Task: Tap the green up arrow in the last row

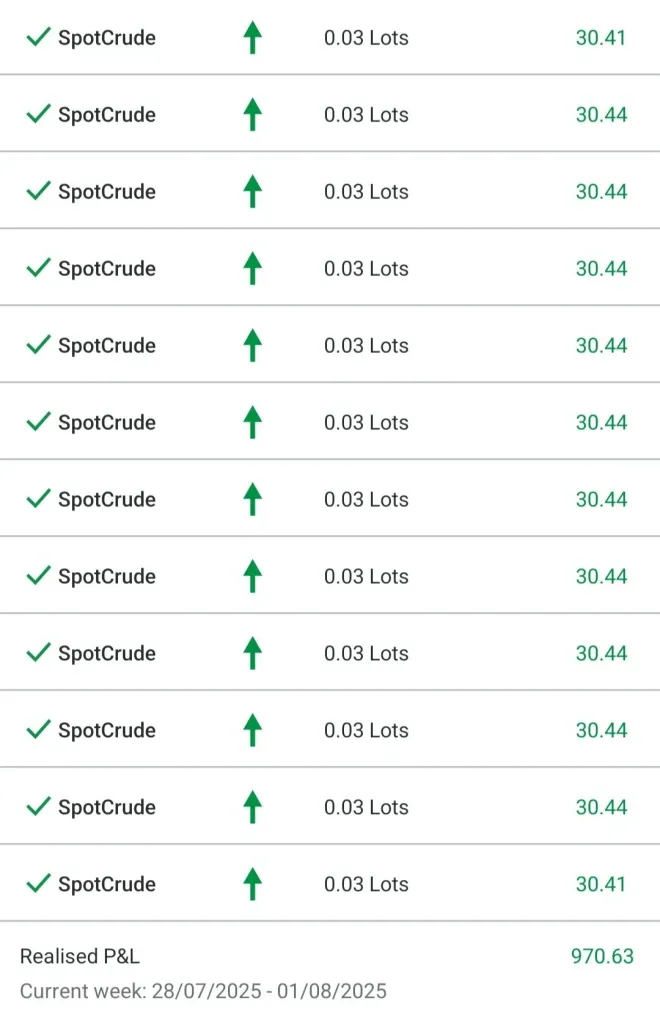Action: pyautogui.click(x=253, y=884)
